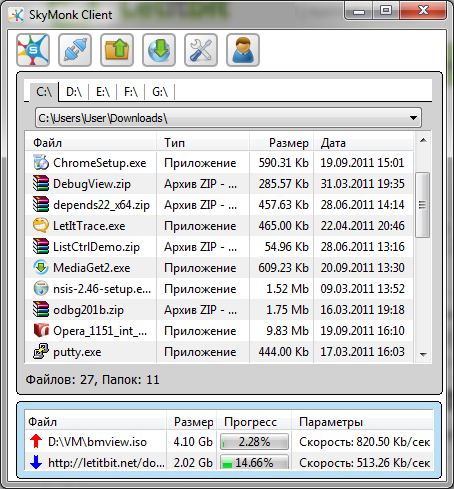Viewport: 454px width, 489px height.
Task: Click the download globe arrow icon
Action: click(159, 50)
